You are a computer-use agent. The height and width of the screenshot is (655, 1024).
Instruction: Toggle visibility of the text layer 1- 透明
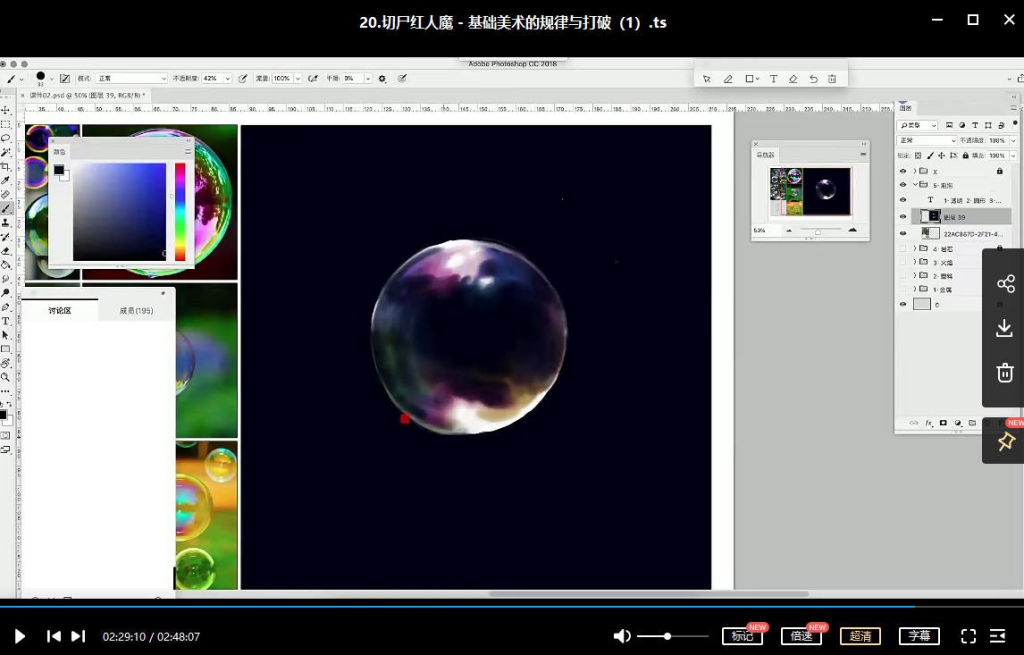(903, 200)
